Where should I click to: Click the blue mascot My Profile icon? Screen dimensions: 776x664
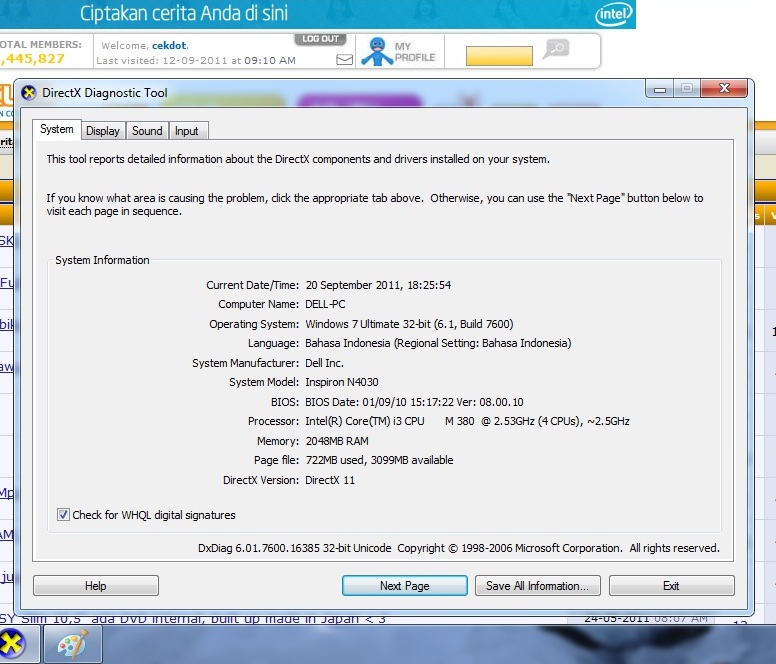377,51
